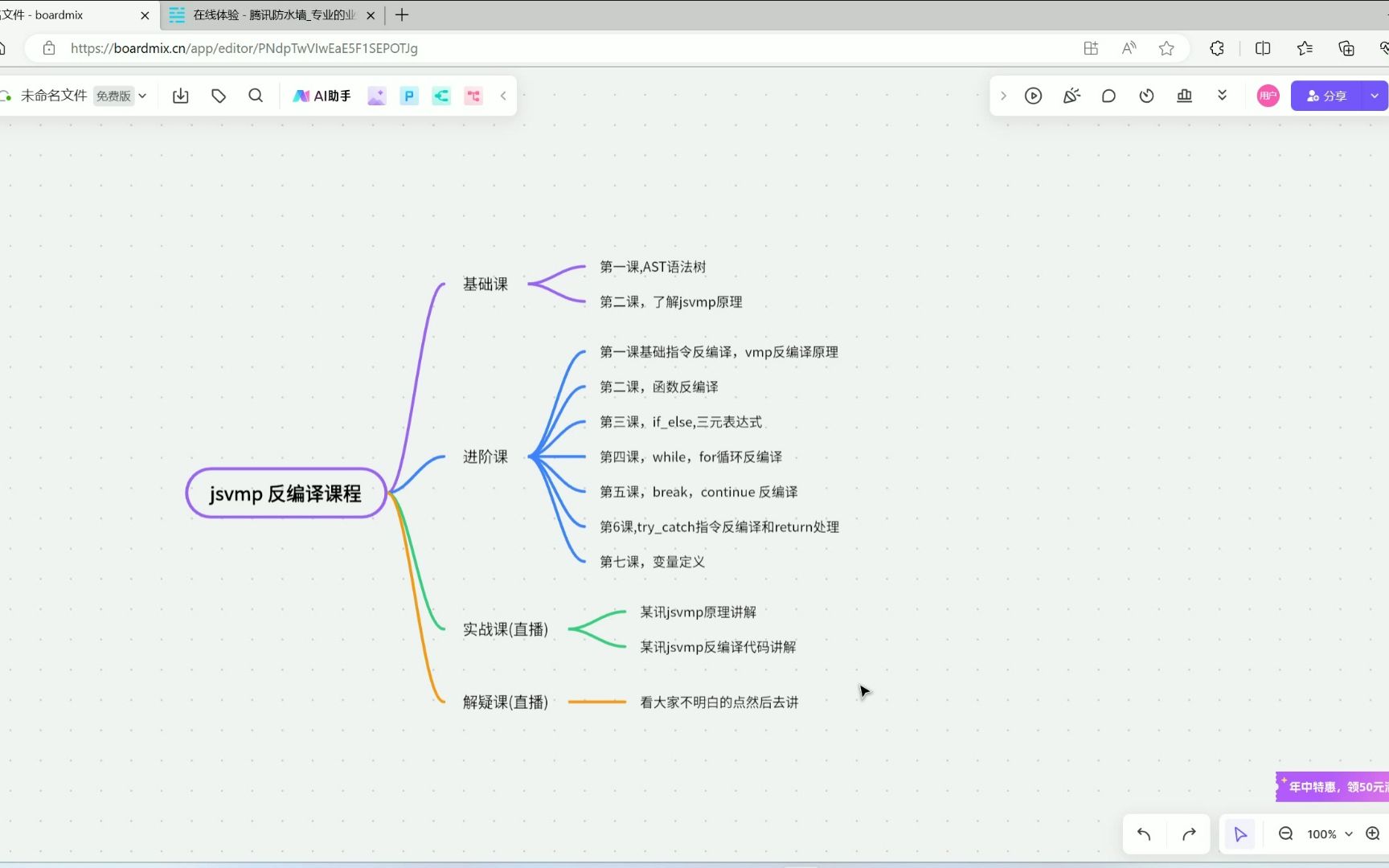Click the 免费版 badge
The image size is (1389, 868).
click(113, 96)
